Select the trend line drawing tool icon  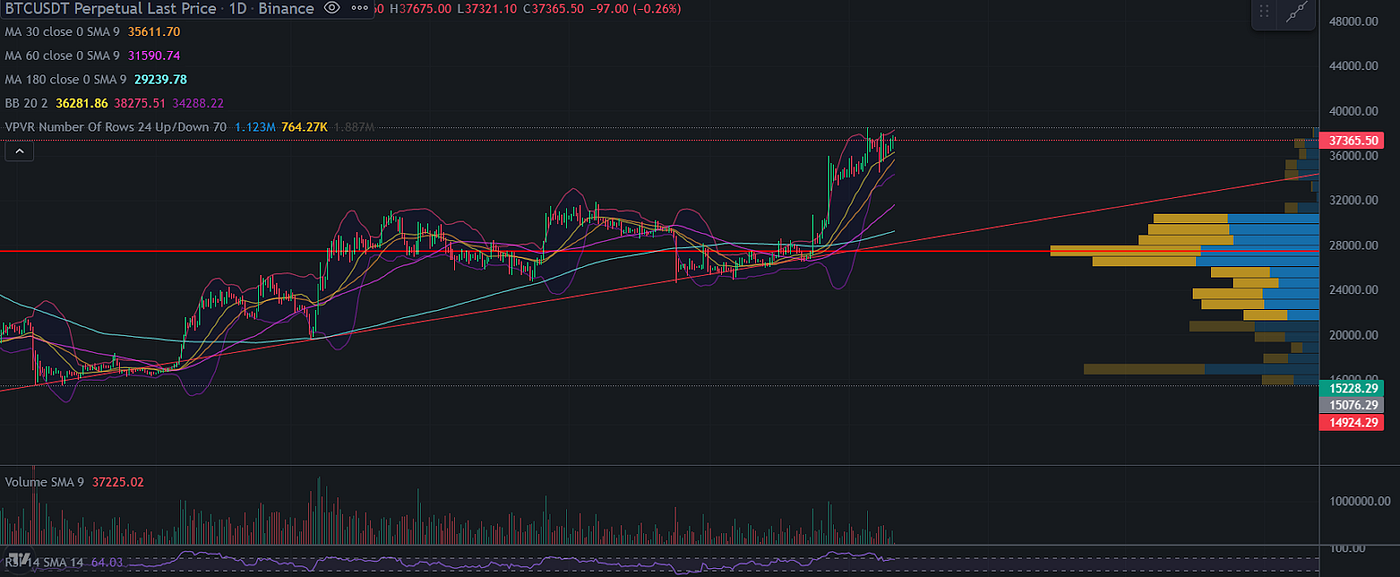click(1298, 12)
